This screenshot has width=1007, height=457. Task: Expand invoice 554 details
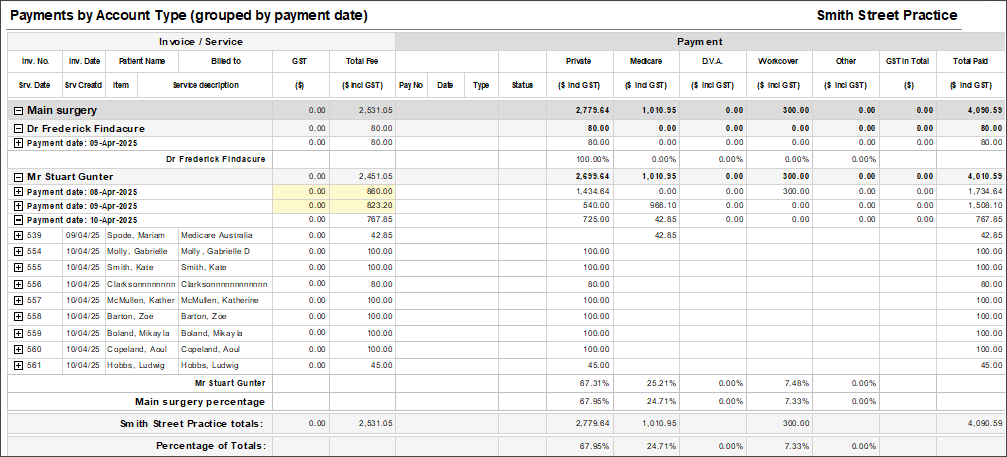(19, 251)
